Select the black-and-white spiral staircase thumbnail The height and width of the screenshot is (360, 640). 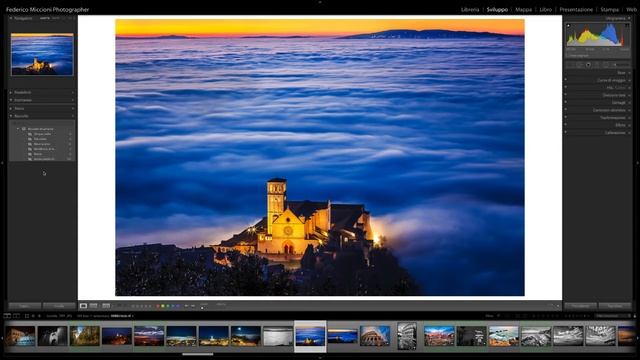[407, 336]
